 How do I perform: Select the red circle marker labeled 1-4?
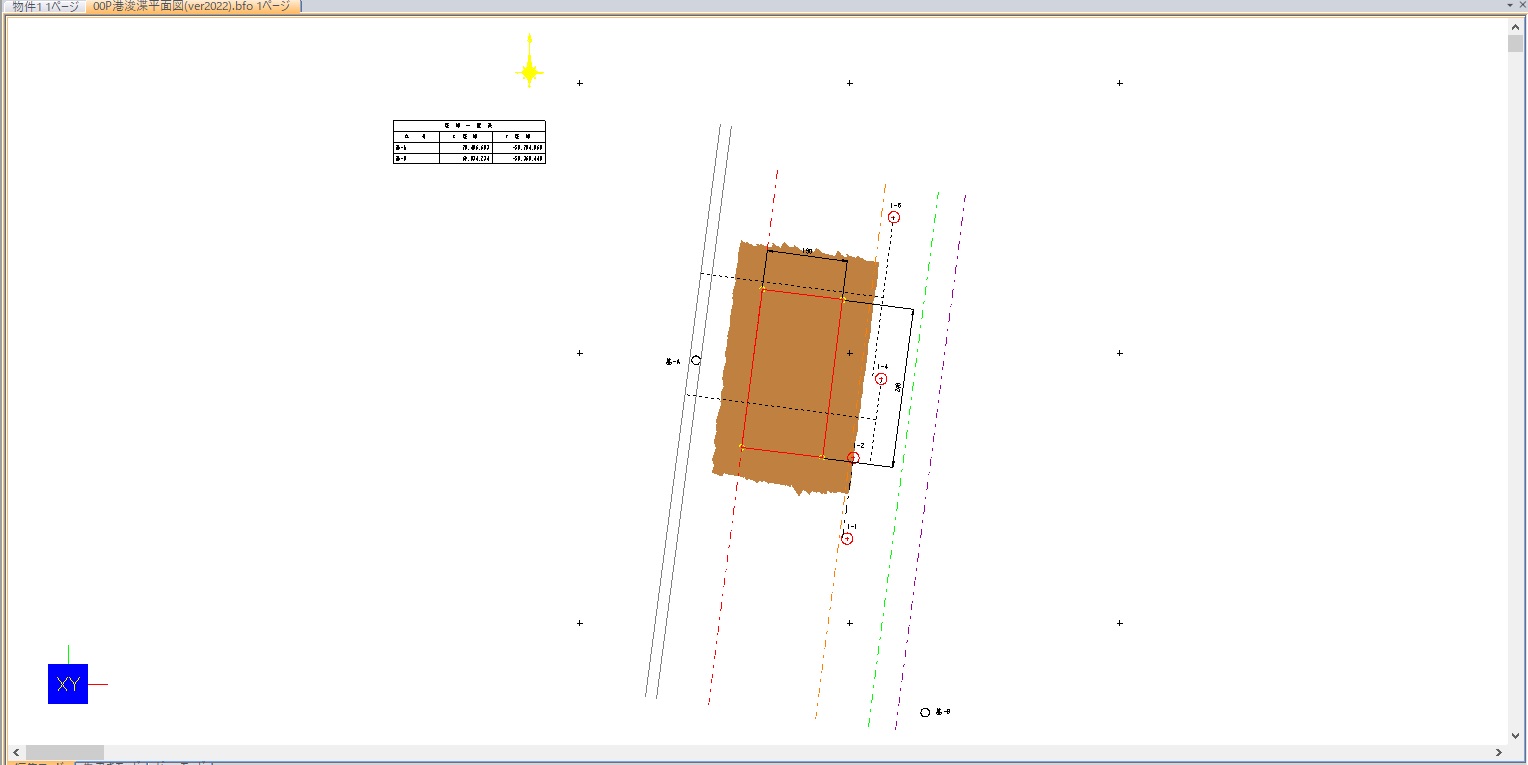point(881,379)
